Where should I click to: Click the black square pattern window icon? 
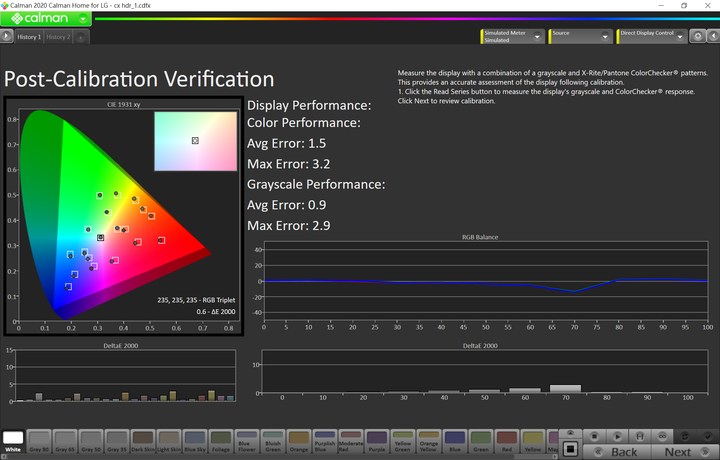click(x=570, y=448)
